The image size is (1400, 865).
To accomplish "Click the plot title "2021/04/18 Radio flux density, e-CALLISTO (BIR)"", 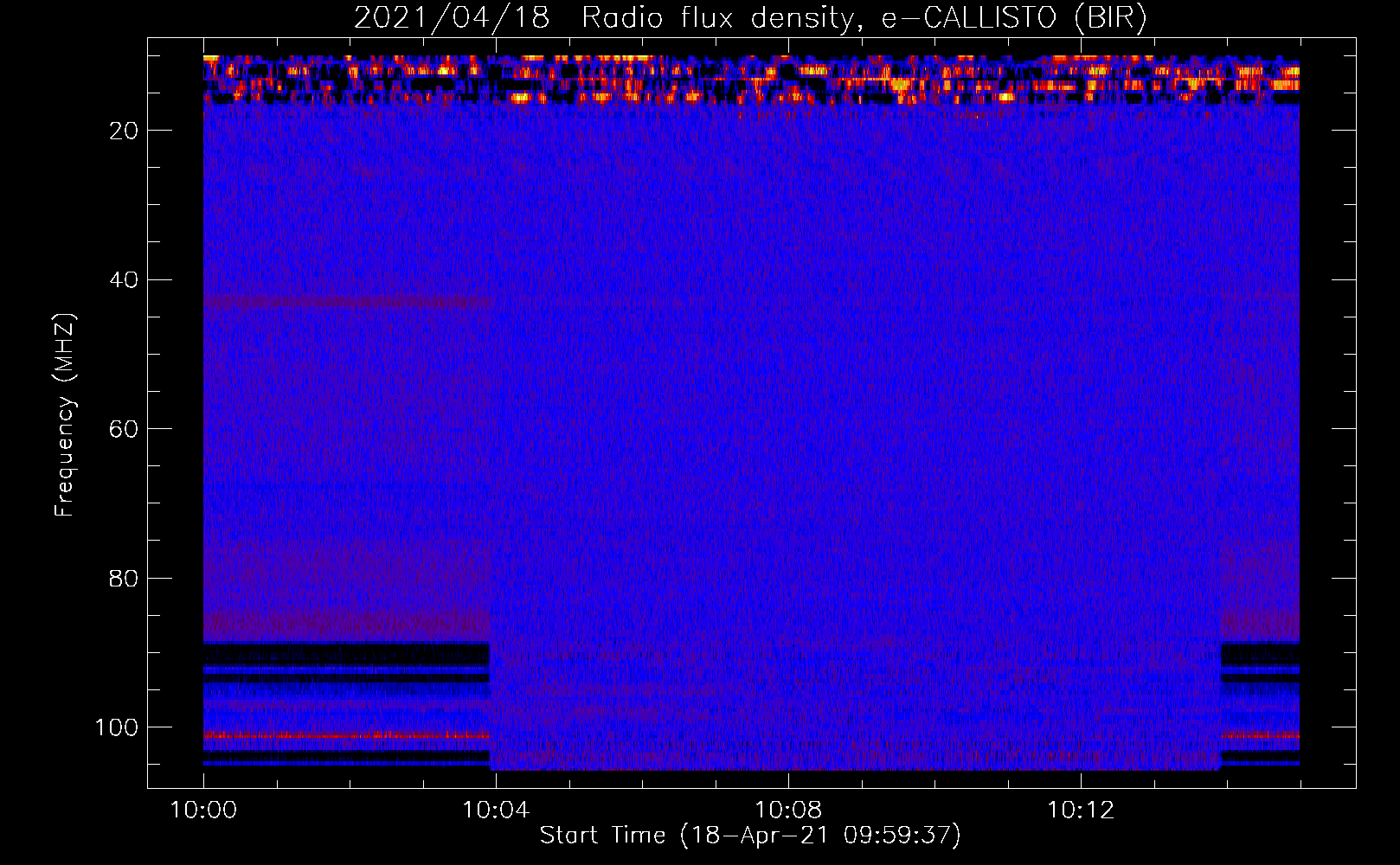I will [x=750, y=17].
